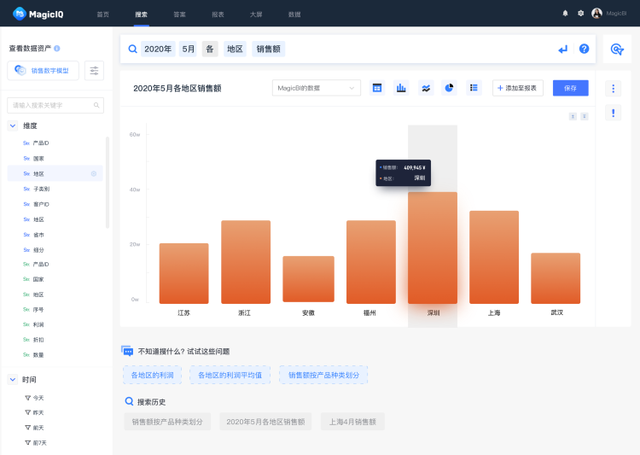Click the blue help question mark icon
This screenshot has height=455, width=640.
584,49
